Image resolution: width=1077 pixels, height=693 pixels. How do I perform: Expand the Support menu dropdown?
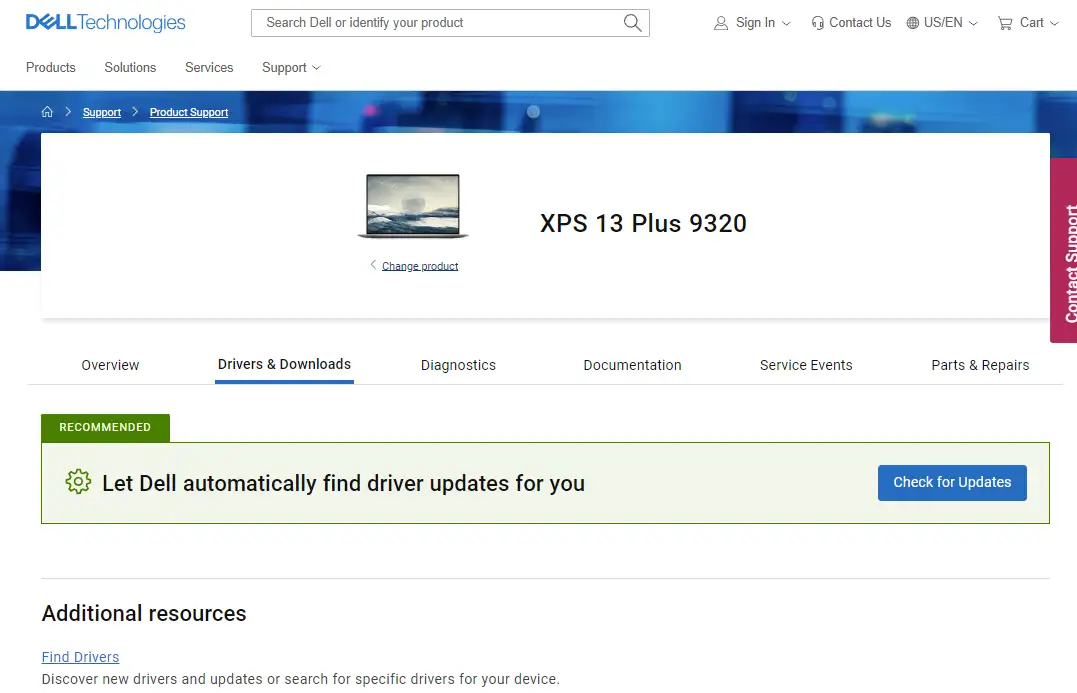[x=291, y=67]
